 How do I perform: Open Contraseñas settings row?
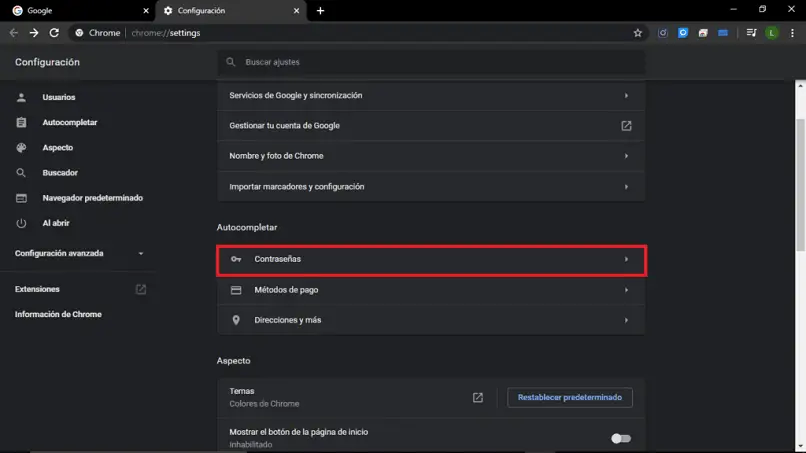431,259
